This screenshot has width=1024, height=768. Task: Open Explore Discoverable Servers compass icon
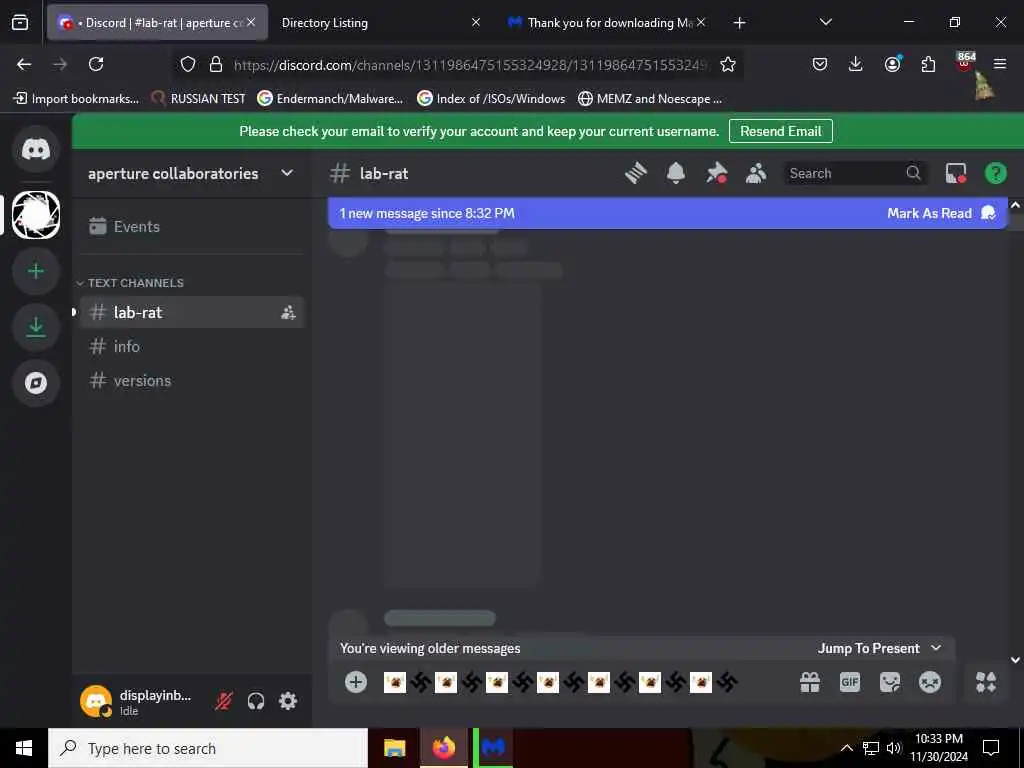(36, 383)
